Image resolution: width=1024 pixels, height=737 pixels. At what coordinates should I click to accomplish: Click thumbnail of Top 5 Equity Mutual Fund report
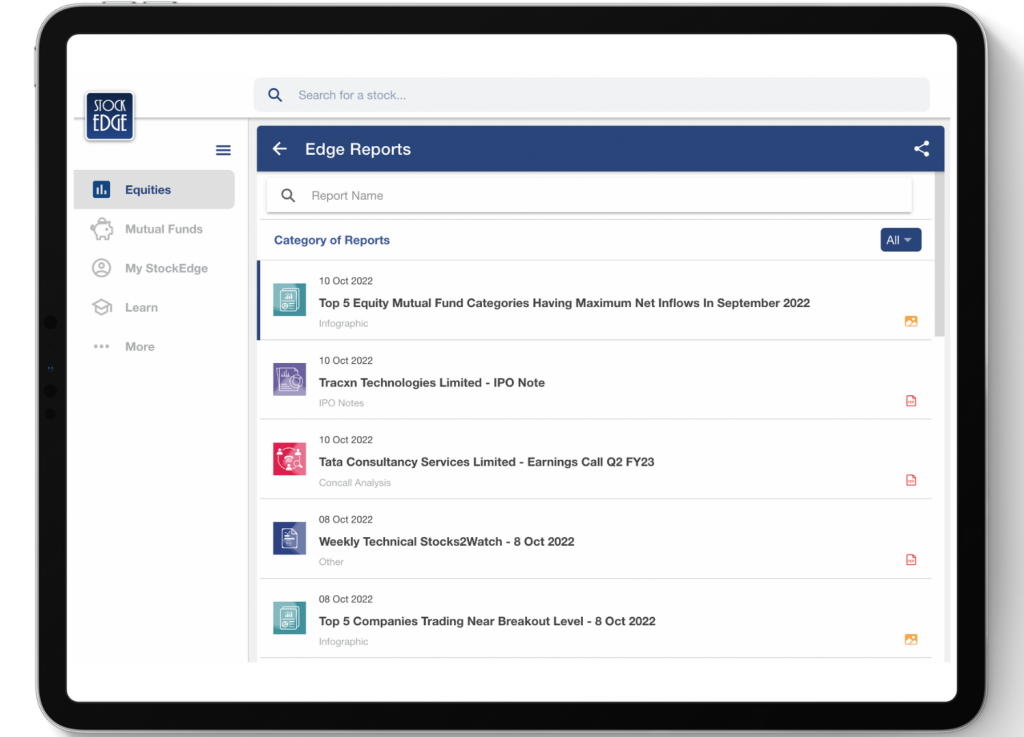[289, 300]
